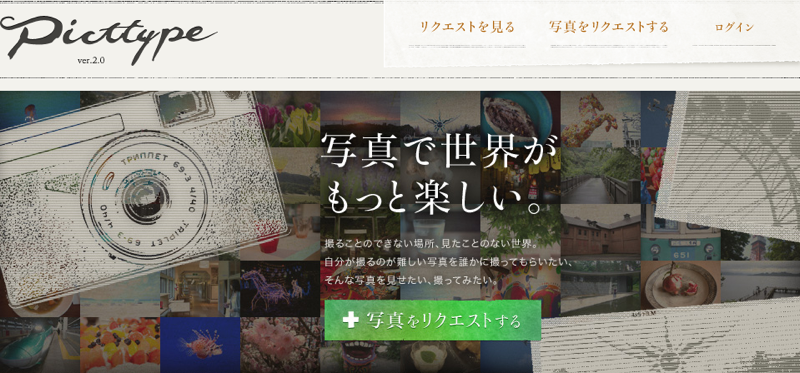Open the 写真をリクエストする navigation link
The width and height of the screenshot is (800, 373).
click(x=609, y=28)
